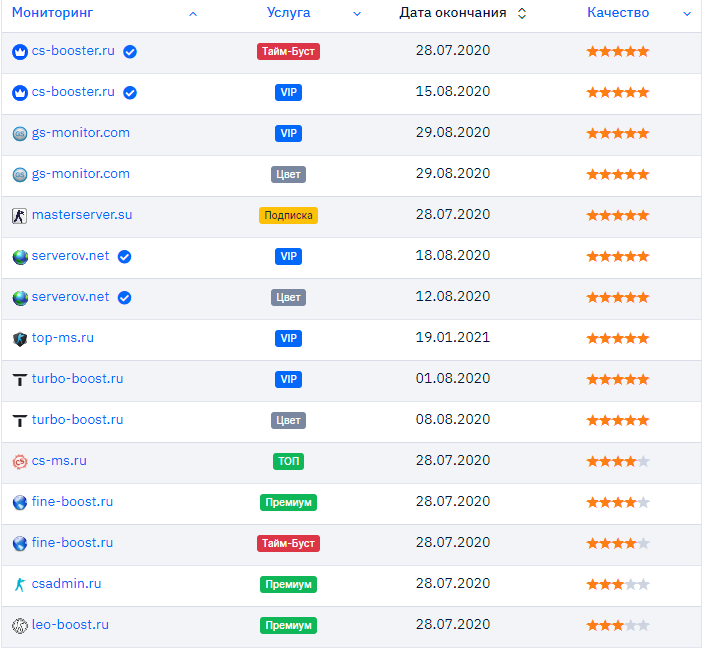The height and width of the screenshot is (648, 702).
Task: Open the masterserver.su link
Action: click(x=82, y=215)
